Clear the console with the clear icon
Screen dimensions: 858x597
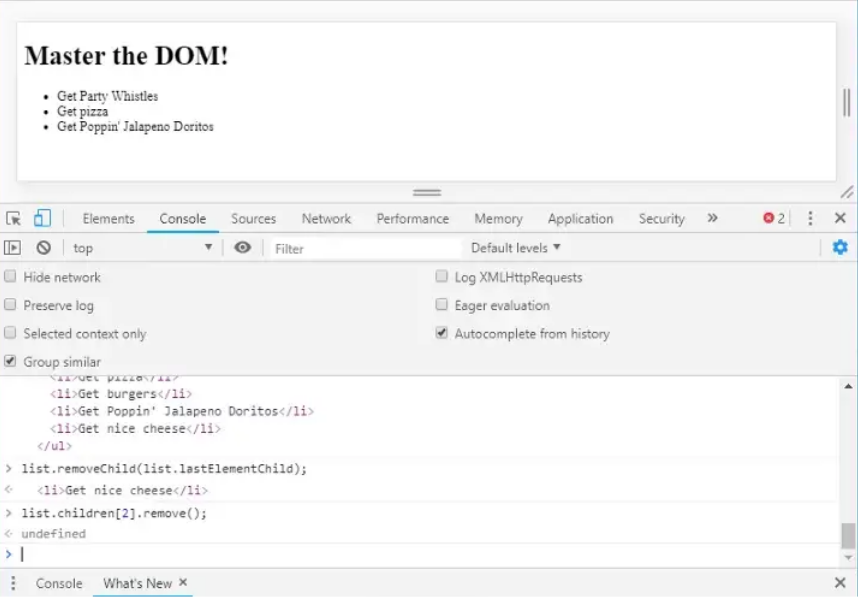coord(43,248)
